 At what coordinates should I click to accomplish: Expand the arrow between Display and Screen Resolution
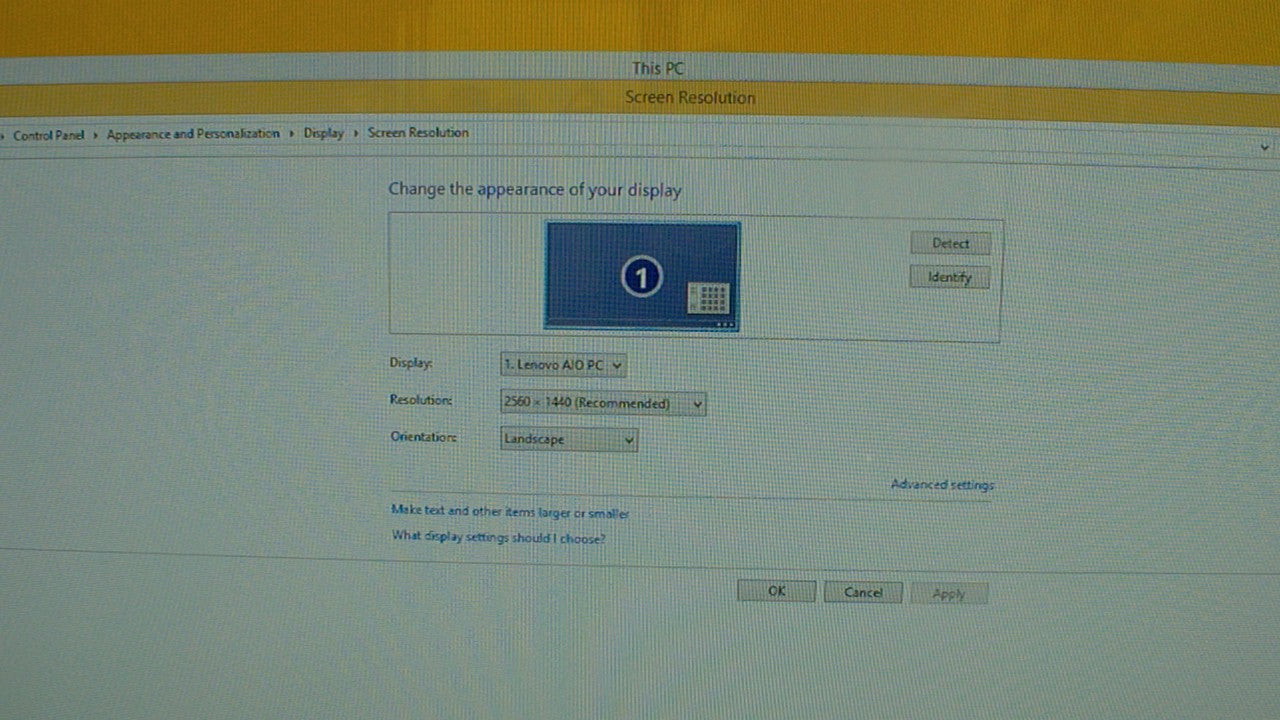pyautogui.click(x=356, y=133)
